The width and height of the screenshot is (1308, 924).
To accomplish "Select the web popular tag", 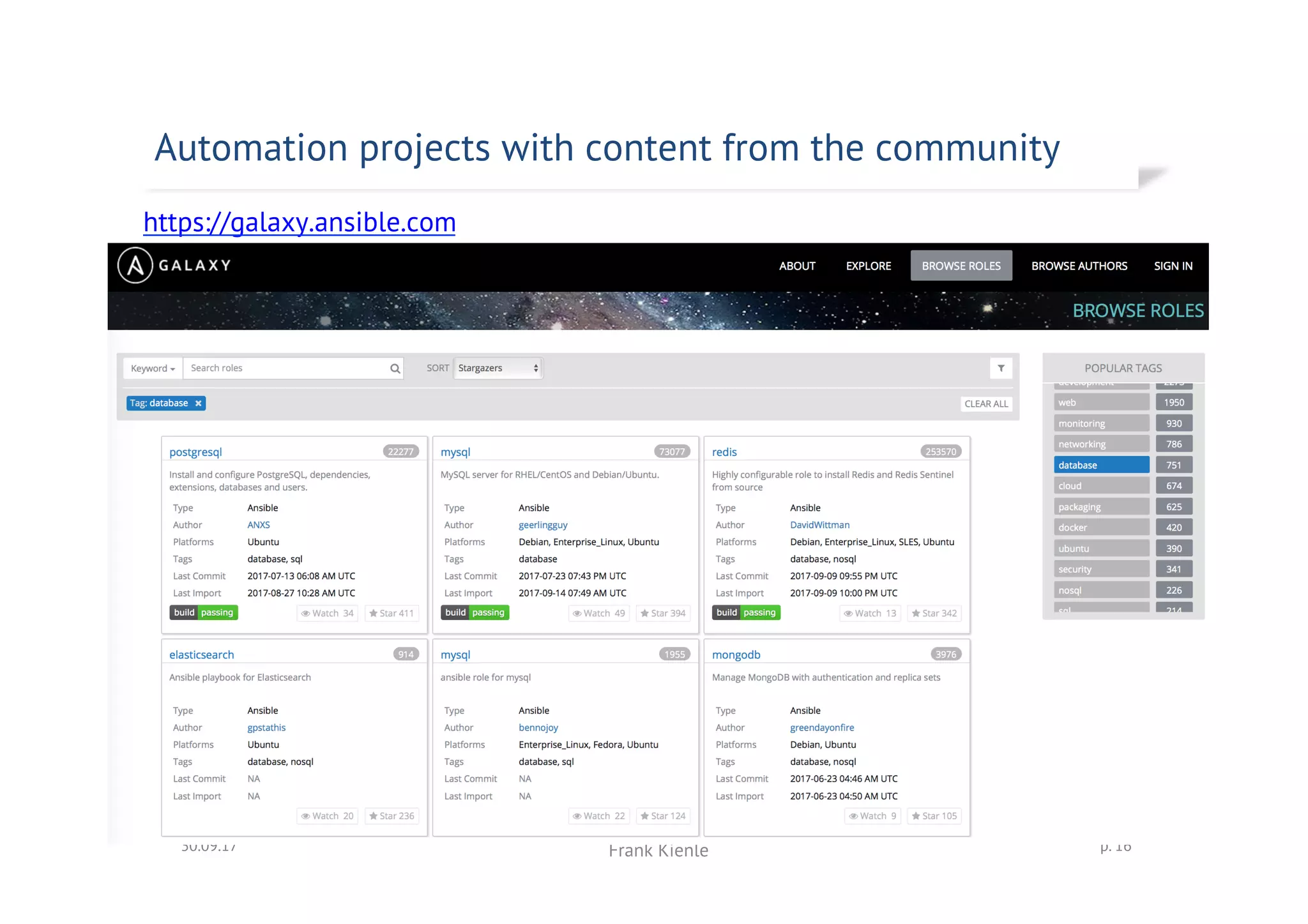I will 1101,402.
